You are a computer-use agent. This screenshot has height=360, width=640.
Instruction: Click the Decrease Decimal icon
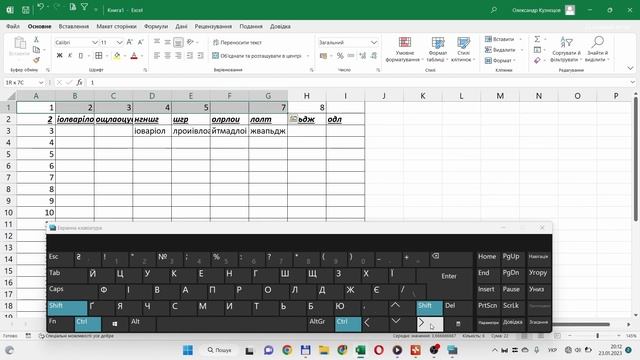[x=373, y=56]
